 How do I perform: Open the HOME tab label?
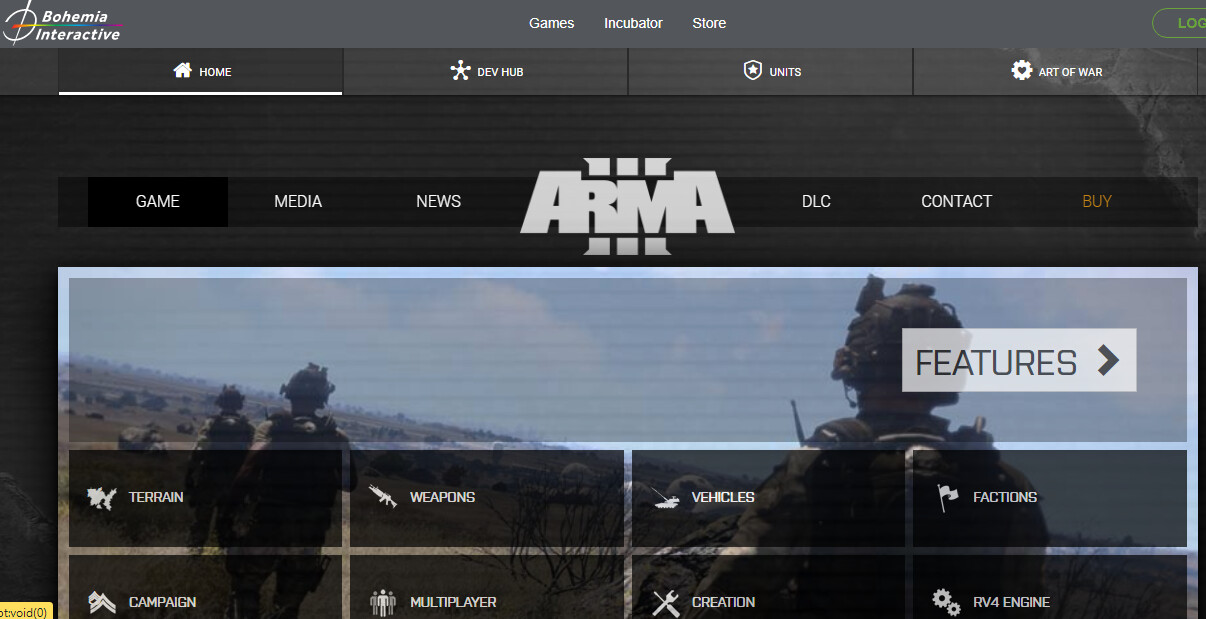pyautogui.click(x=215, y=72)
